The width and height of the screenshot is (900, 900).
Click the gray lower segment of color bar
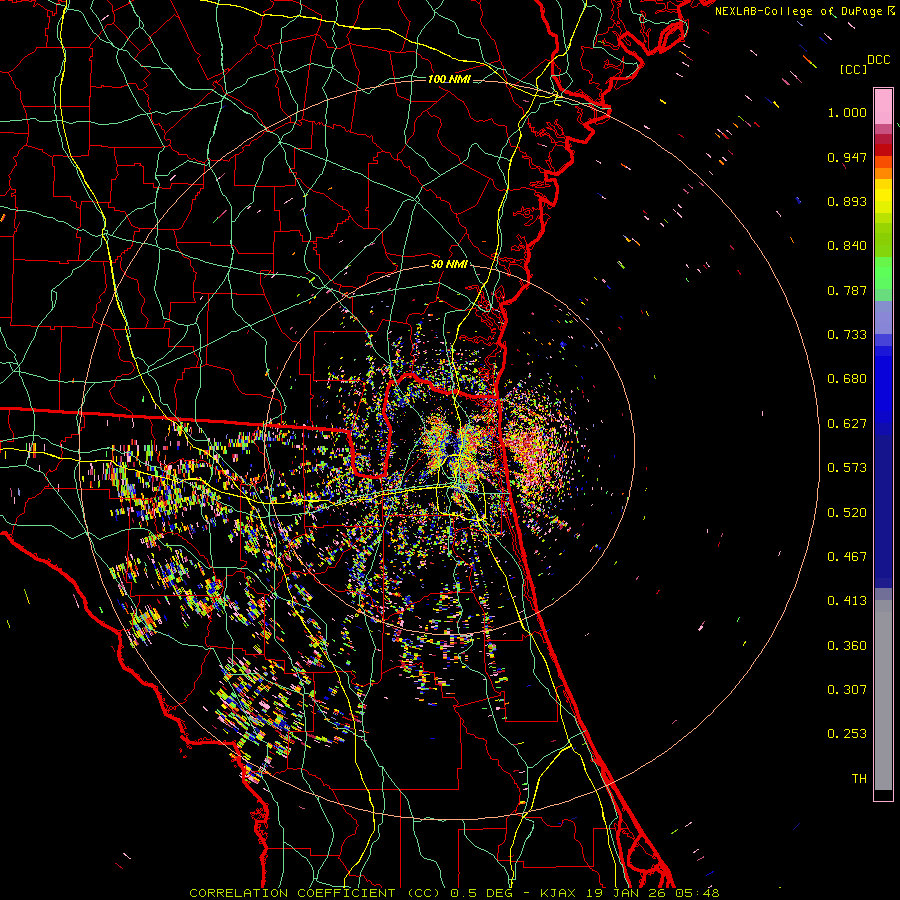(x=883, y=695)
